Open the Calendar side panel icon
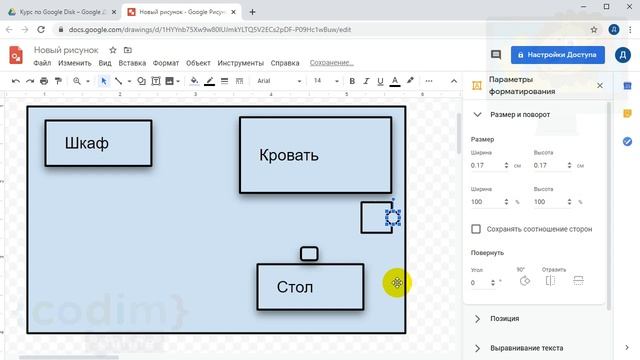 [x=627, y=86]
